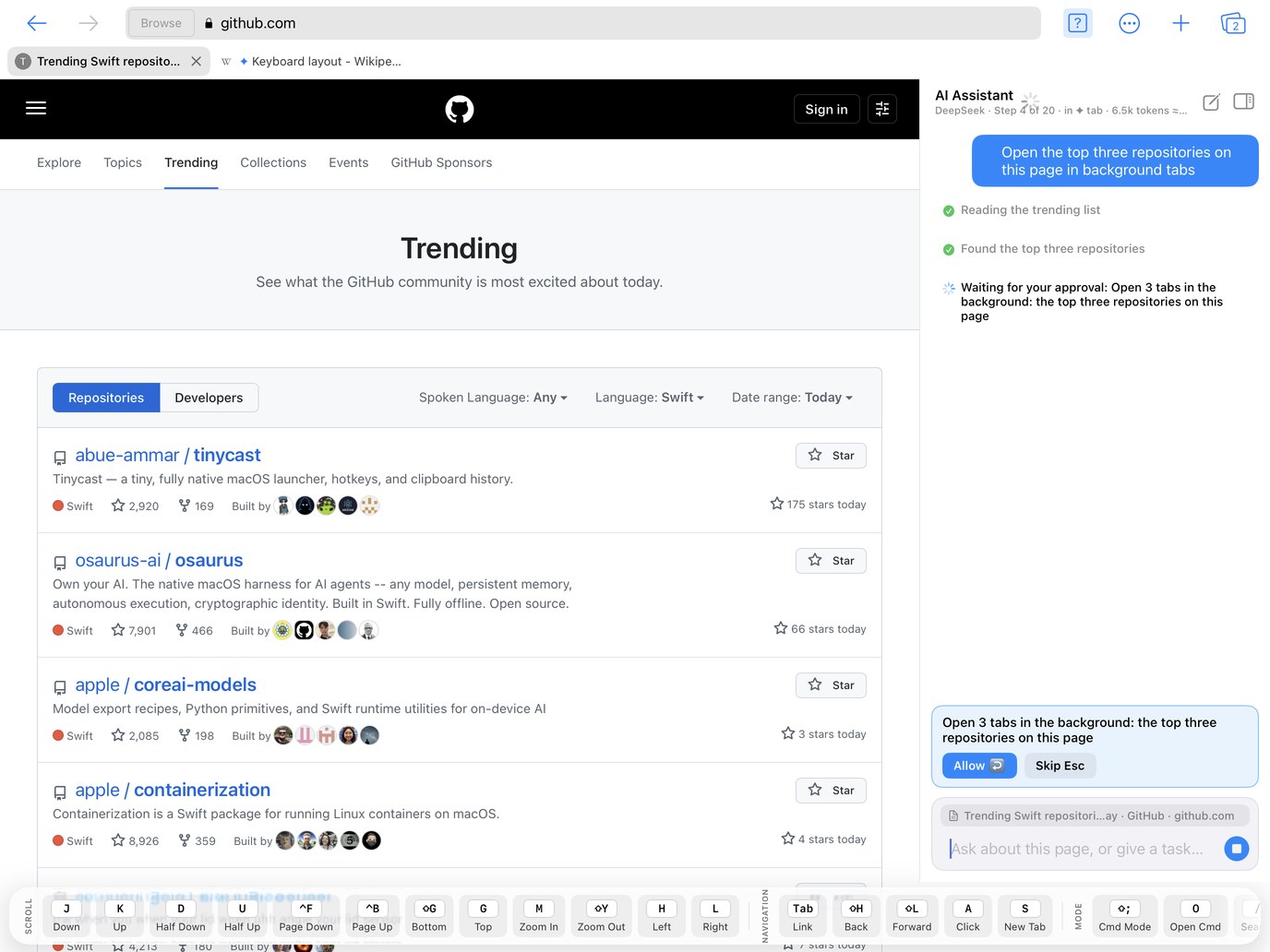The height and width of the screenshot is (952, 1270).
Task: Click fork count 466 for osaurus
Action: [194, 630]
